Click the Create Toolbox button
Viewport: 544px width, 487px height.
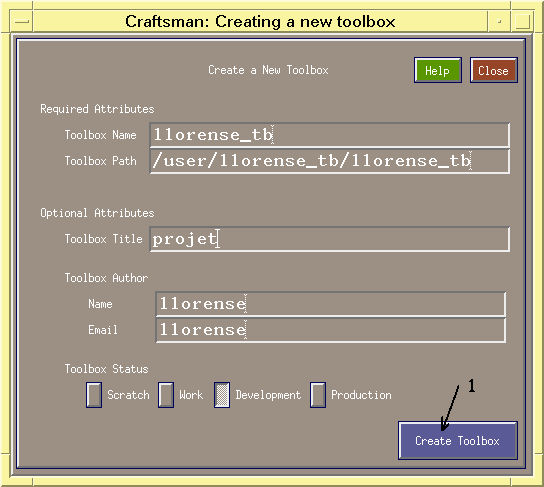pos(458,441)
